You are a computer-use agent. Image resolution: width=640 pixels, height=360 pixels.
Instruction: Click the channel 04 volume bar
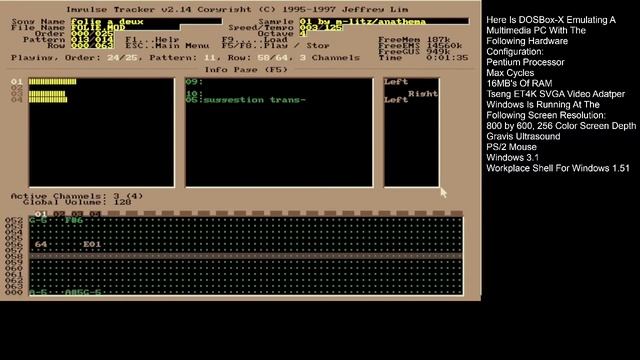(48, 100)
